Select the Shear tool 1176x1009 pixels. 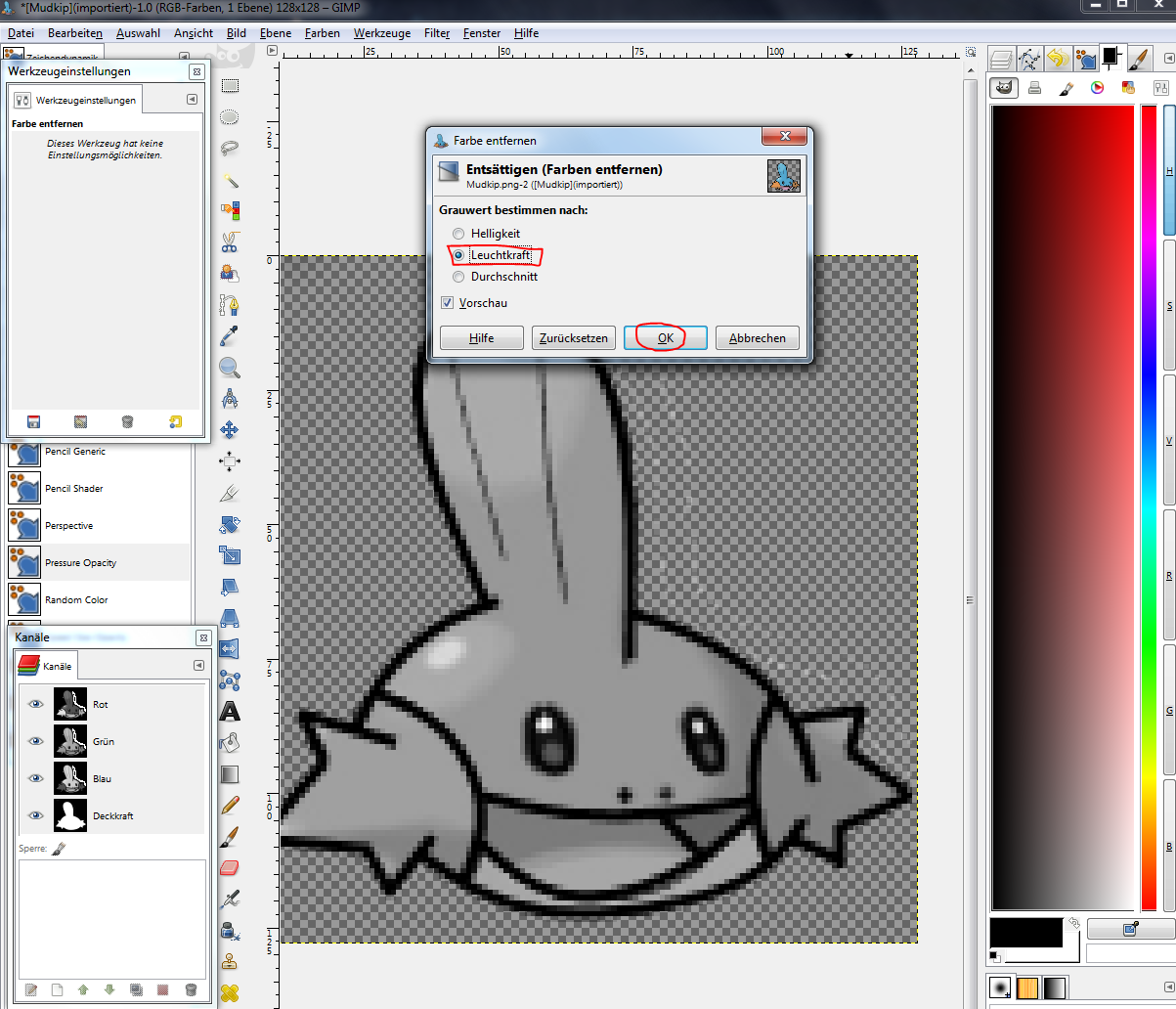tap(230, 587)
